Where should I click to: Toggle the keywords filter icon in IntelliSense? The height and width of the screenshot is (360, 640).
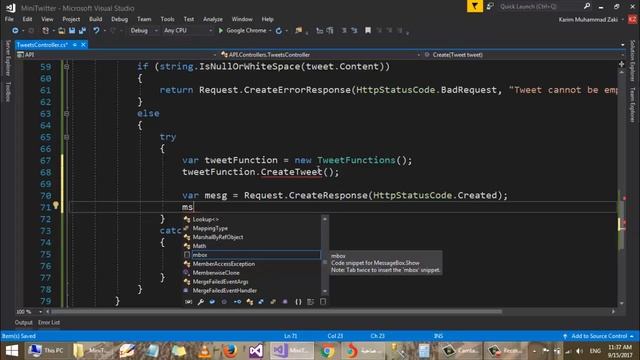(x=311, y=302)
